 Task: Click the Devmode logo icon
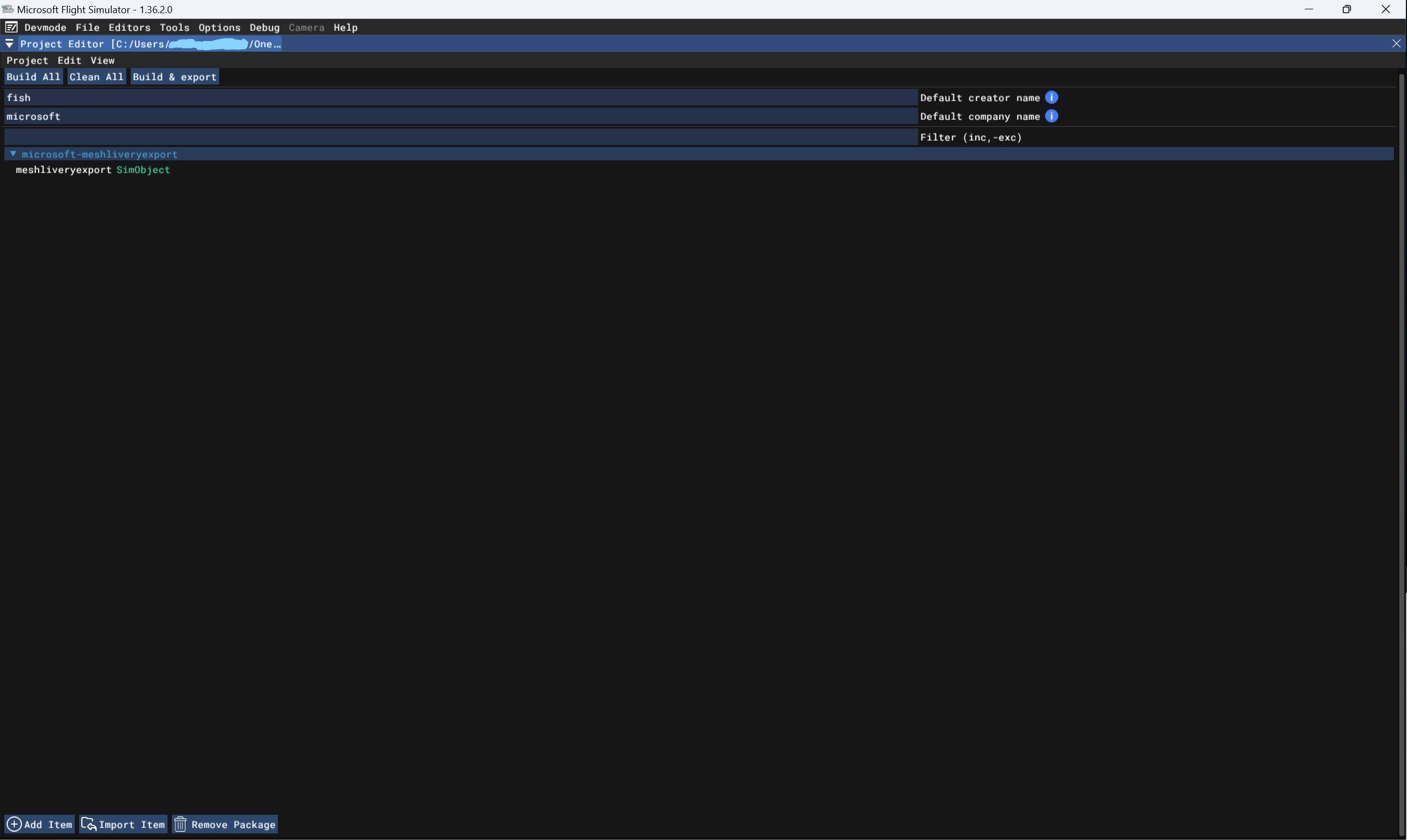11,26
